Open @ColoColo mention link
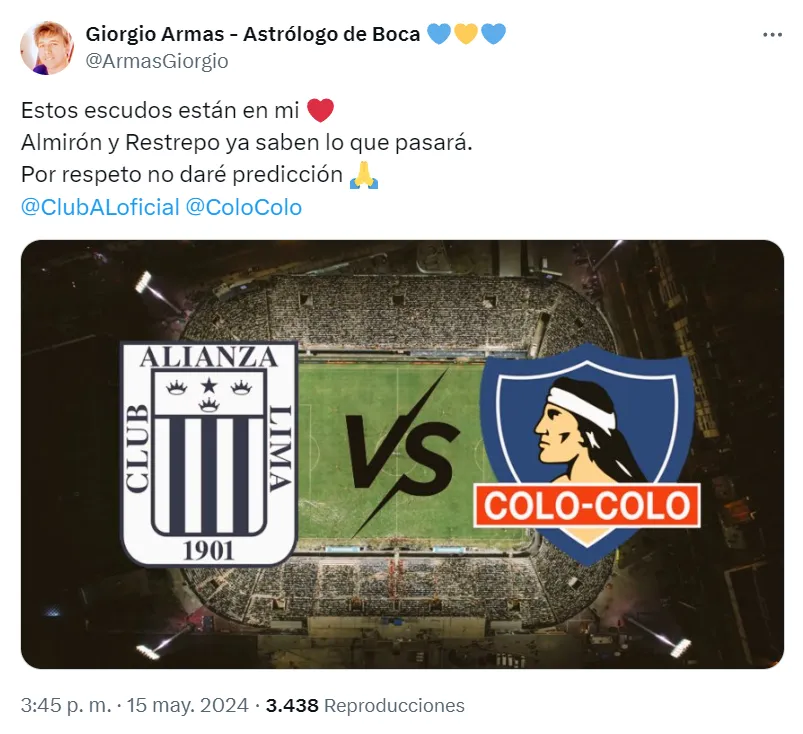This screenshot has width=803, height=734. [243, 207]
